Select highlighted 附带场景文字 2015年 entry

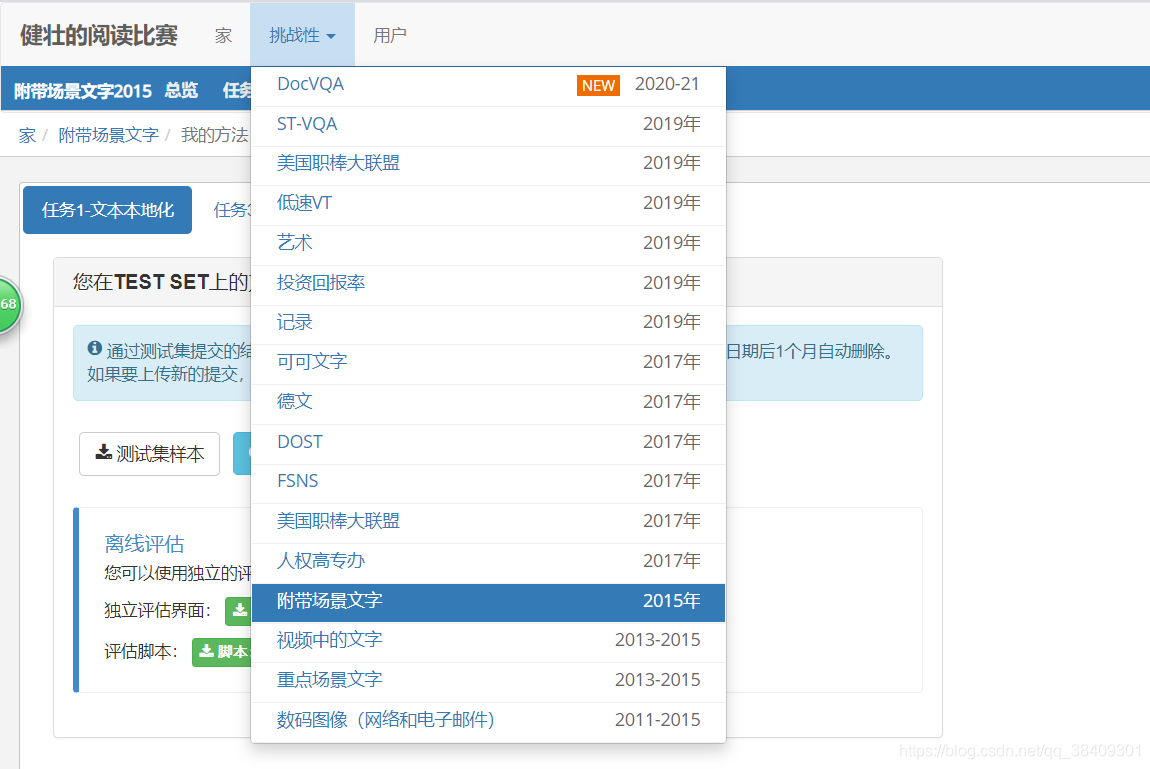point(488,601)
